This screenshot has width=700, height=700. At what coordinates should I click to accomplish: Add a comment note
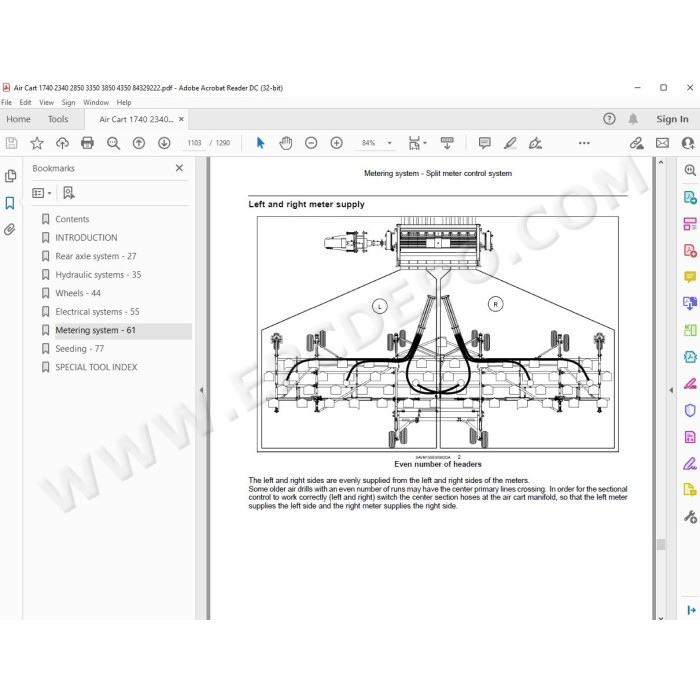click(x=484, y=143)
